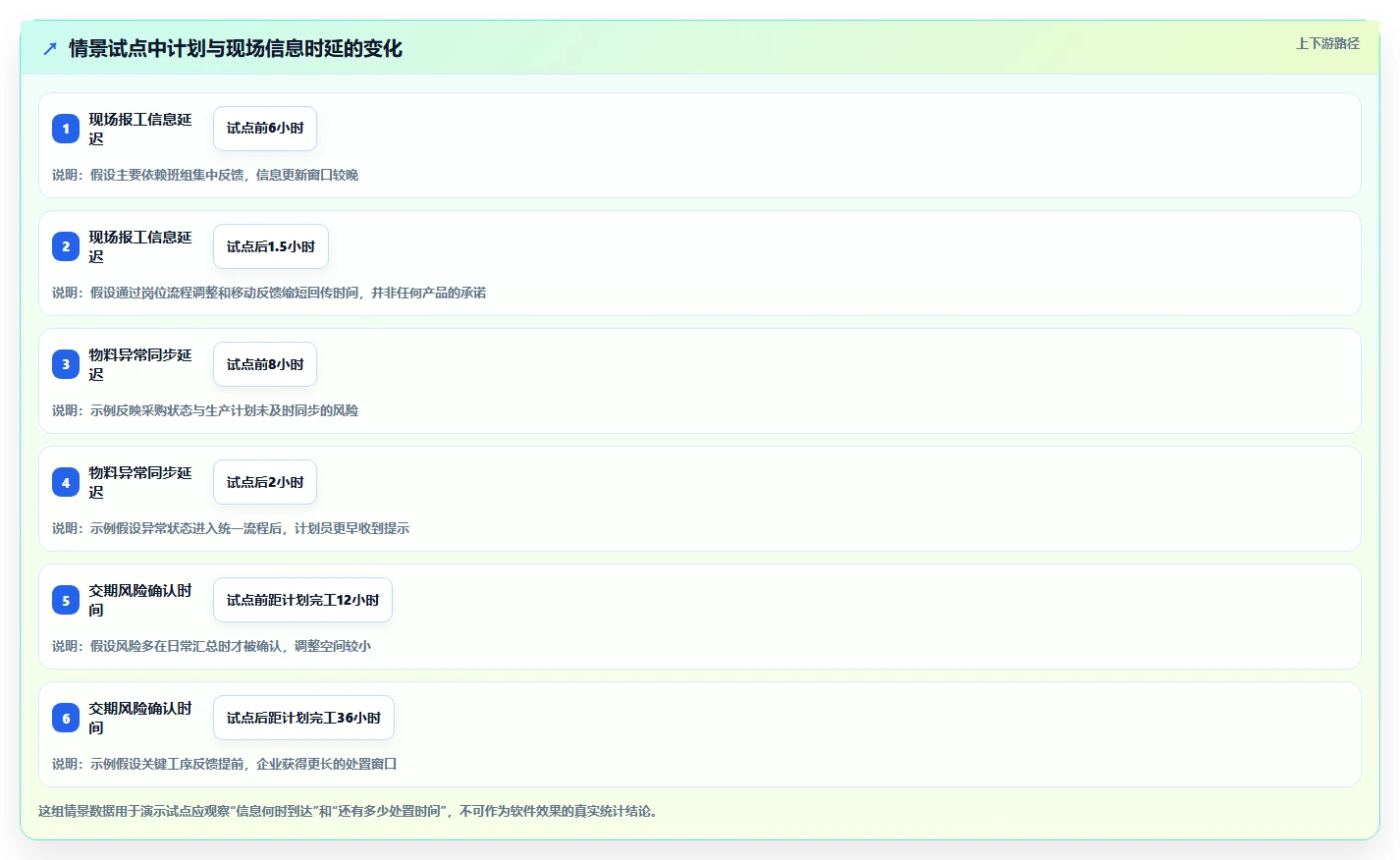Click the note 示例反映采购状态与生产计划未及时同步的风险

tap(205, 410)
